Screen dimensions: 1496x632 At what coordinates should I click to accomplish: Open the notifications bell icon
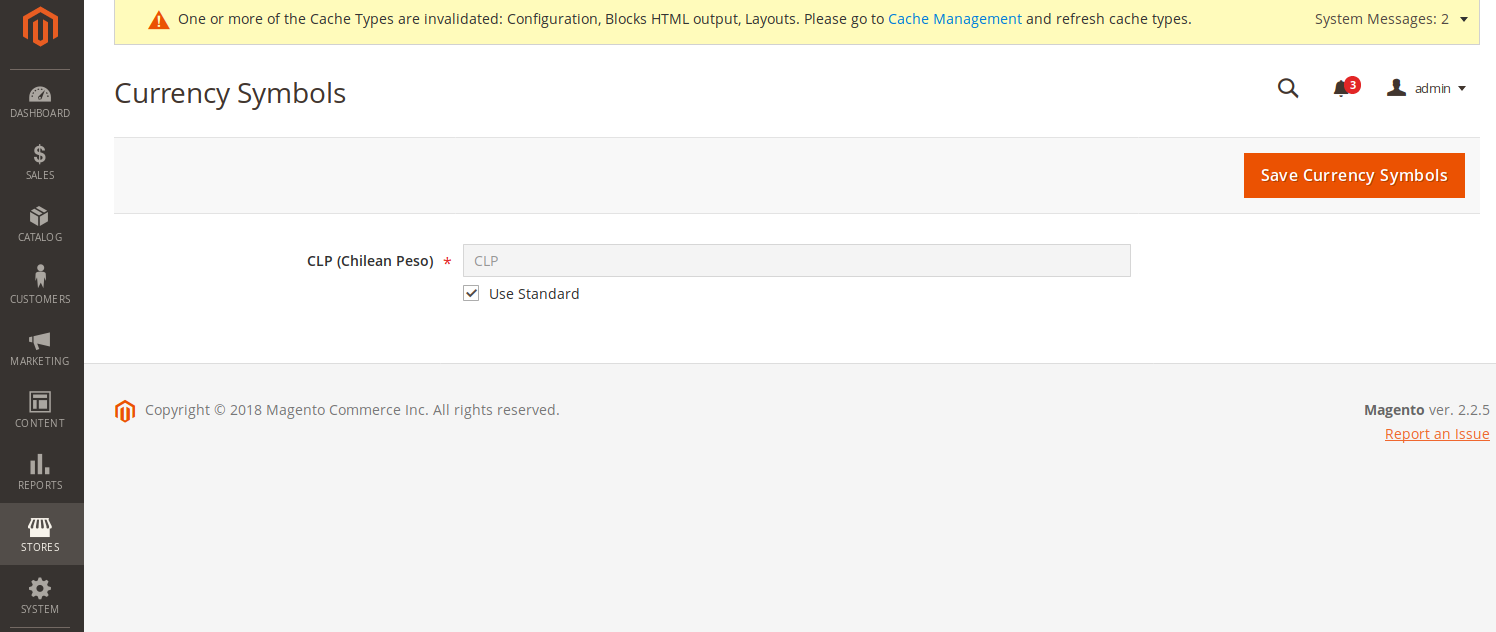pos(1342,89)
